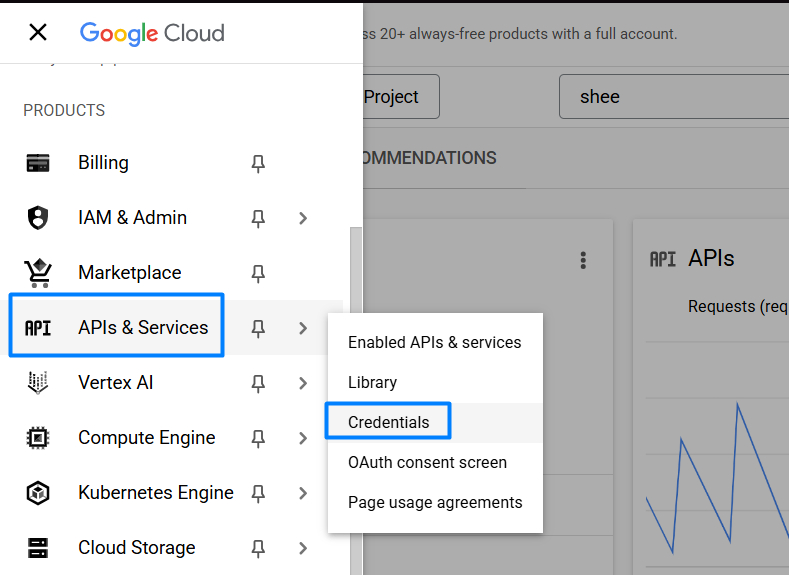Pin Kubernetes Engine to the menu
This screenshot has height=575, width=789.
click(x=258, y=493)
